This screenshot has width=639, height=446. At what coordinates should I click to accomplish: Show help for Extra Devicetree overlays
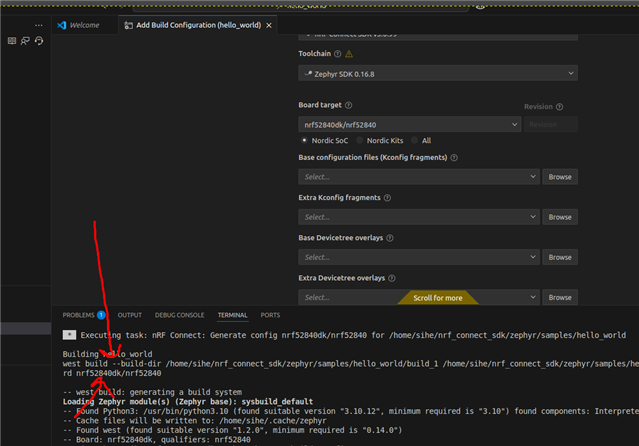pyautogui.click(x=392, y=278)
